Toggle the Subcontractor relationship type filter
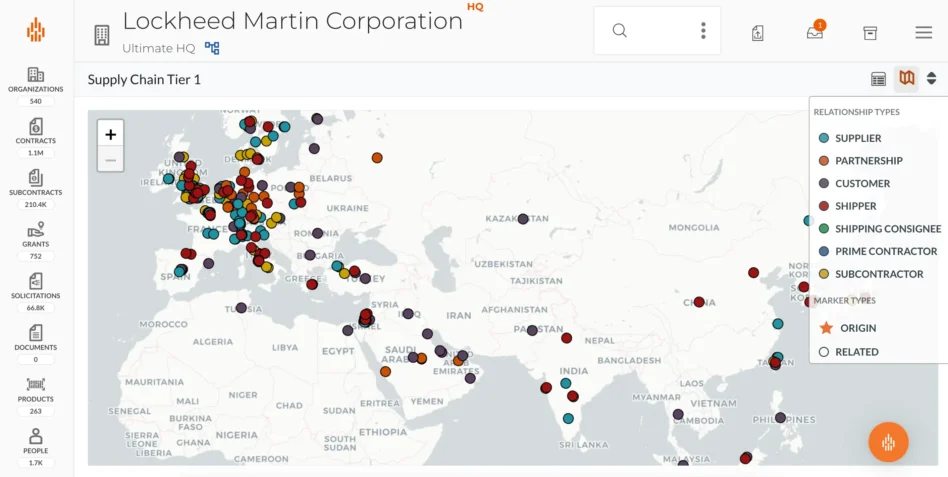The width and height of the screenshot is (948, 477). pyautogui.click(x=878, y=274)
